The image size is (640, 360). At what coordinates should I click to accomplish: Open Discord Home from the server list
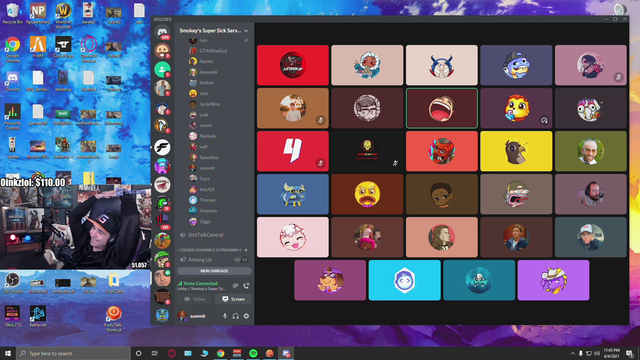coord(162,31)
